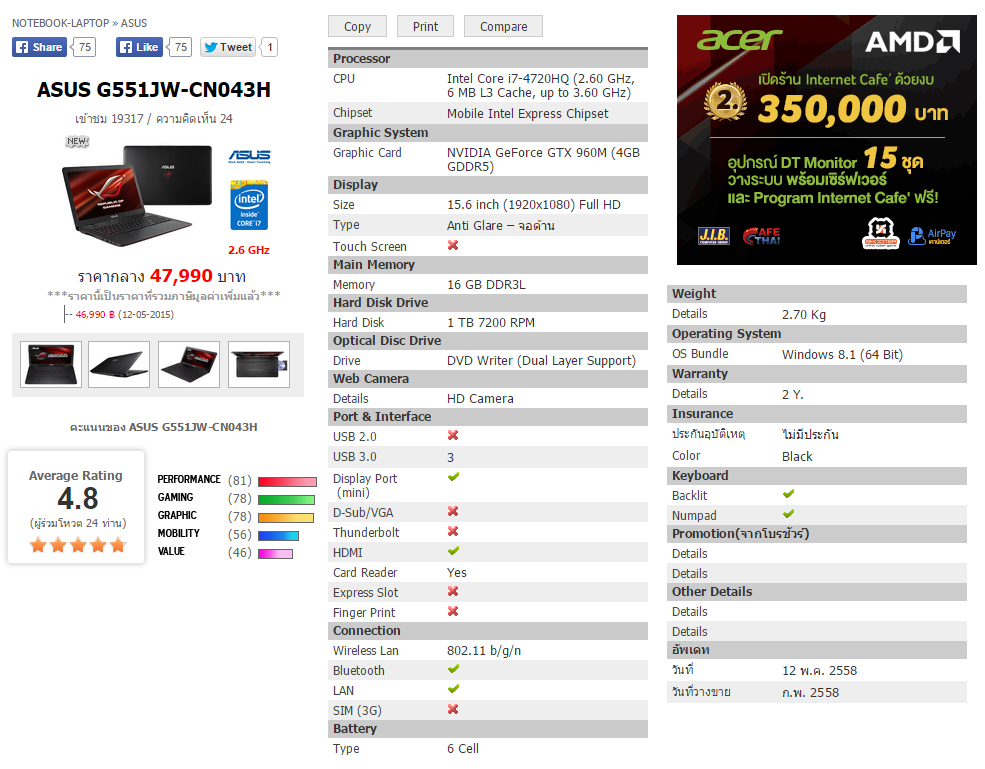Select the first laptop thumbnail
The height and width of the screenshot is (769, 985).
(51, 364)
